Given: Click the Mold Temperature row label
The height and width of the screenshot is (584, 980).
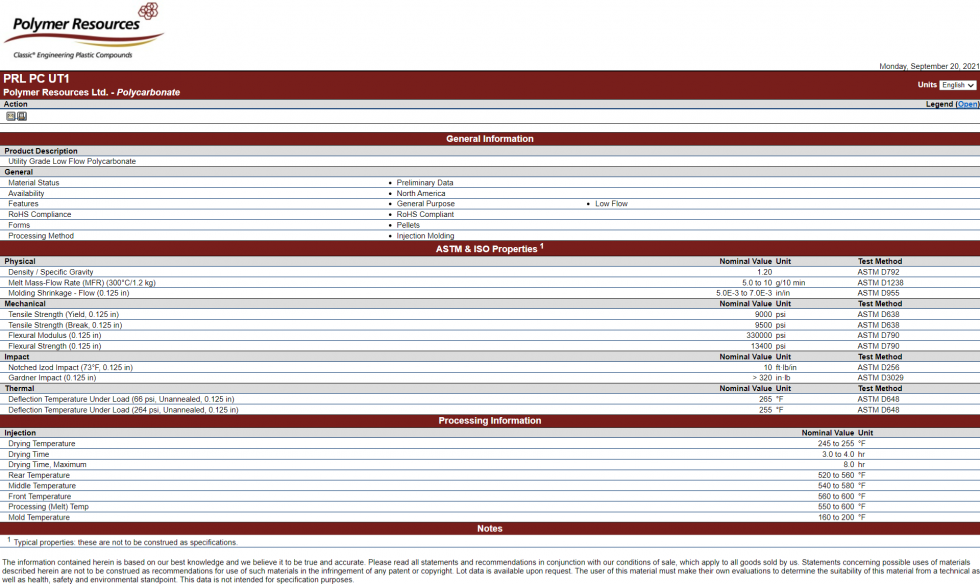Looking at the screenshot, I should pos(39,517).
